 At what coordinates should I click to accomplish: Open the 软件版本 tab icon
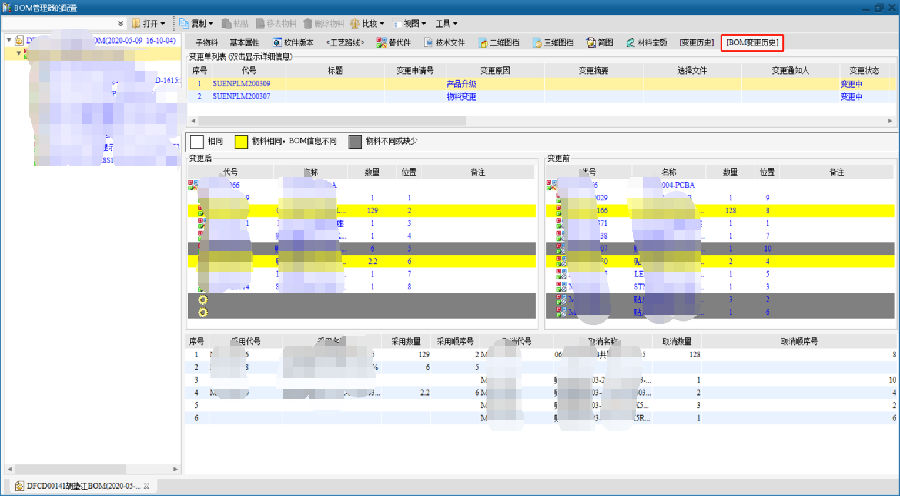pos(276,43)
